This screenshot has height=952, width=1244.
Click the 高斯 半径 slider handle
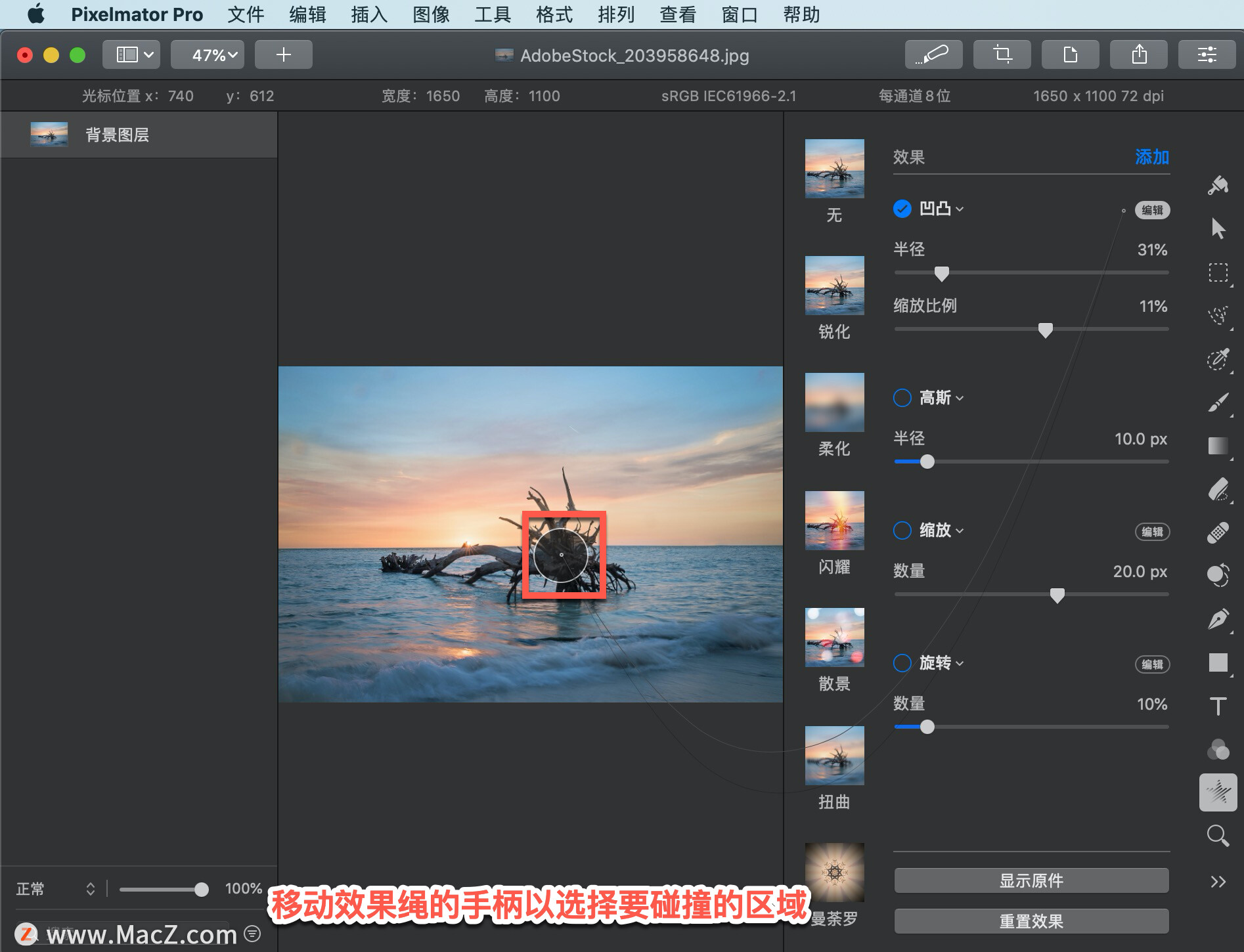927,462
